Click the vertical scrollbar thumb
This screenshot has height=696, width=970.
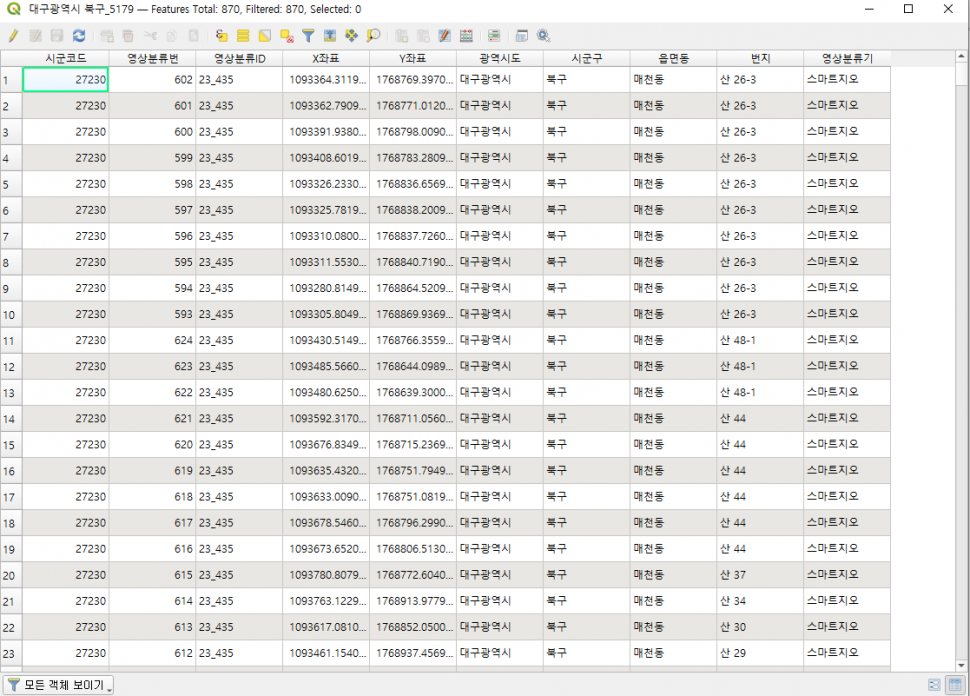(x=961, y=74)
